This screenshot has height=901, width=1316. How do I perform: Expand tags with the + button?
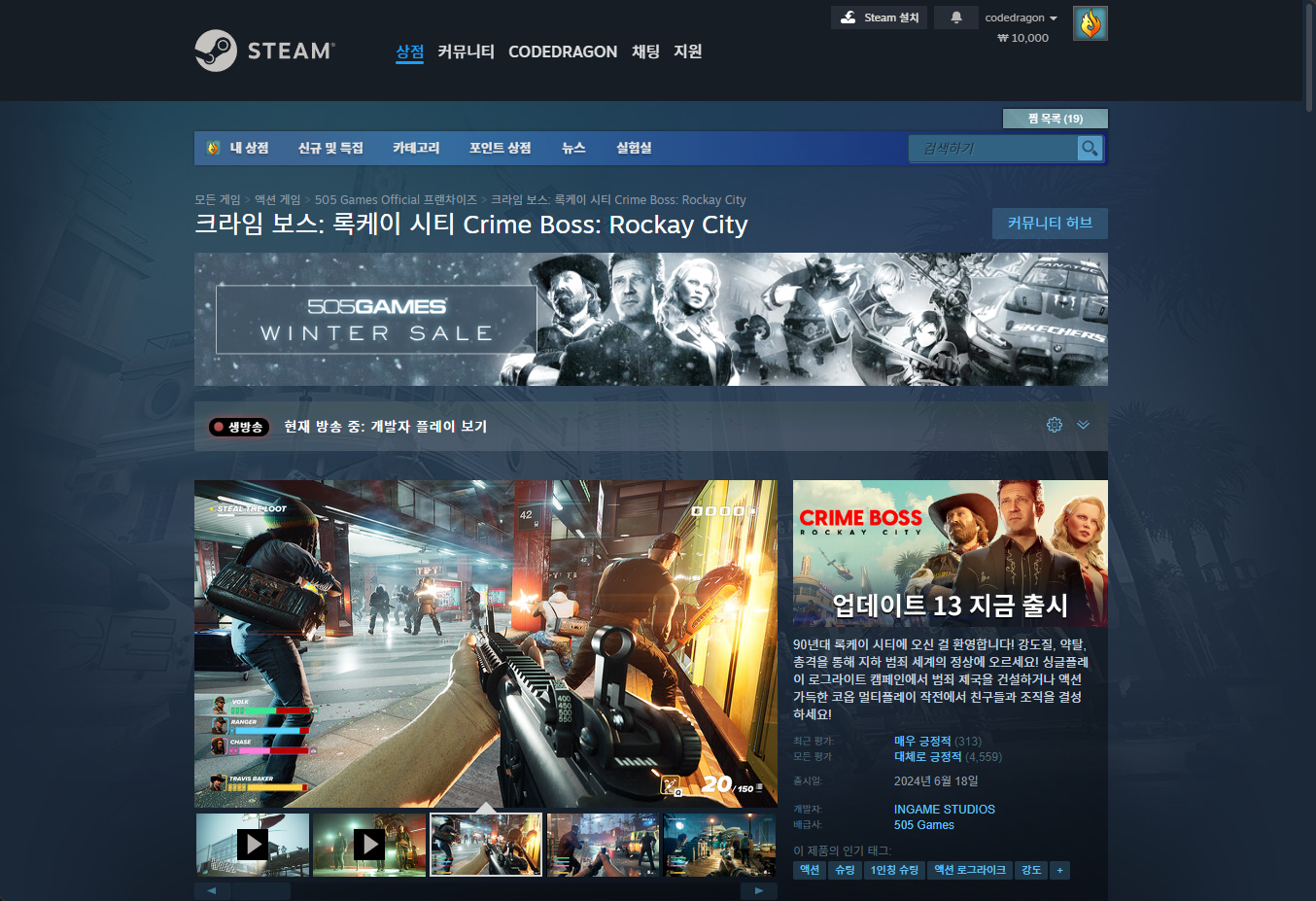click(1059, 870)
